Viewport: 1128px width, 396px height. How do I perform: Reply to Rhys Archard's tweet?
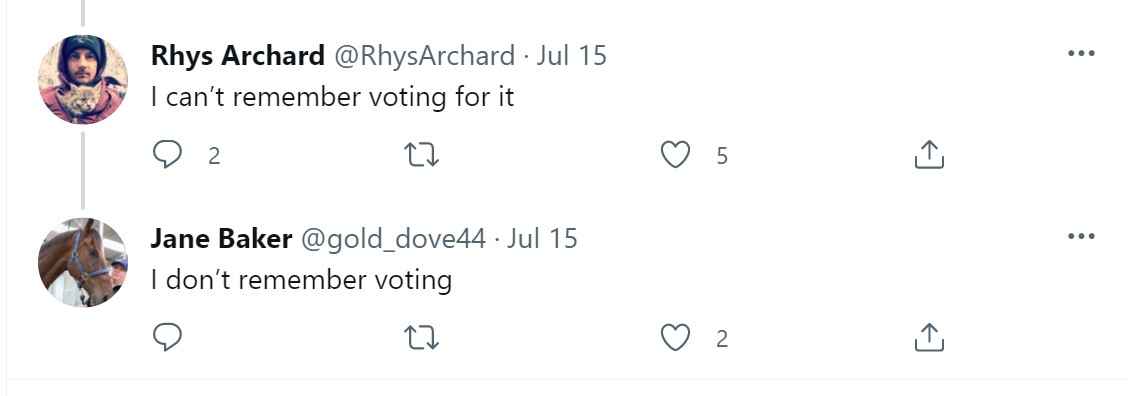point(167,155)
